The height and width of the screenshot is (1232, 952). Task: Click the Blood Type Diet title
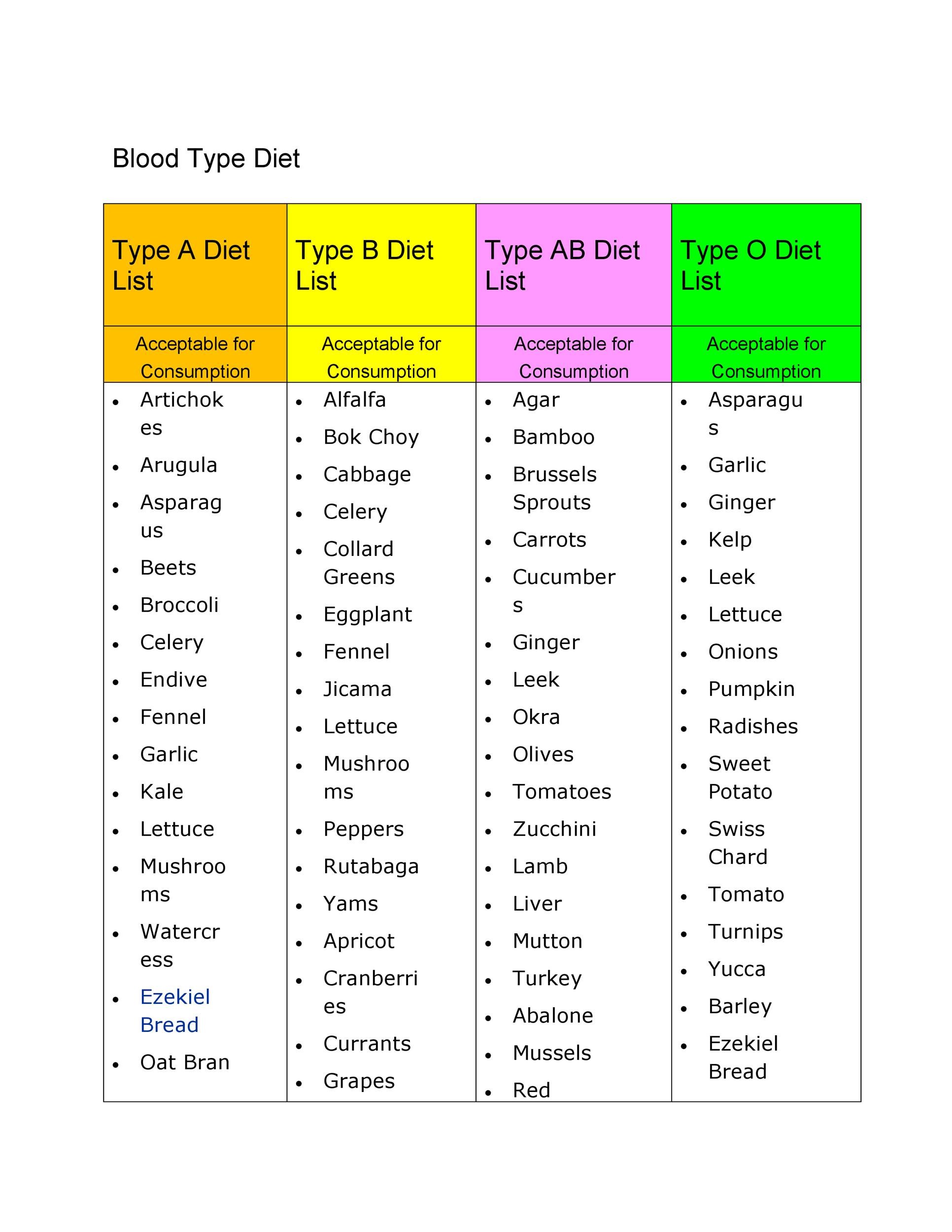click(206, 159)
